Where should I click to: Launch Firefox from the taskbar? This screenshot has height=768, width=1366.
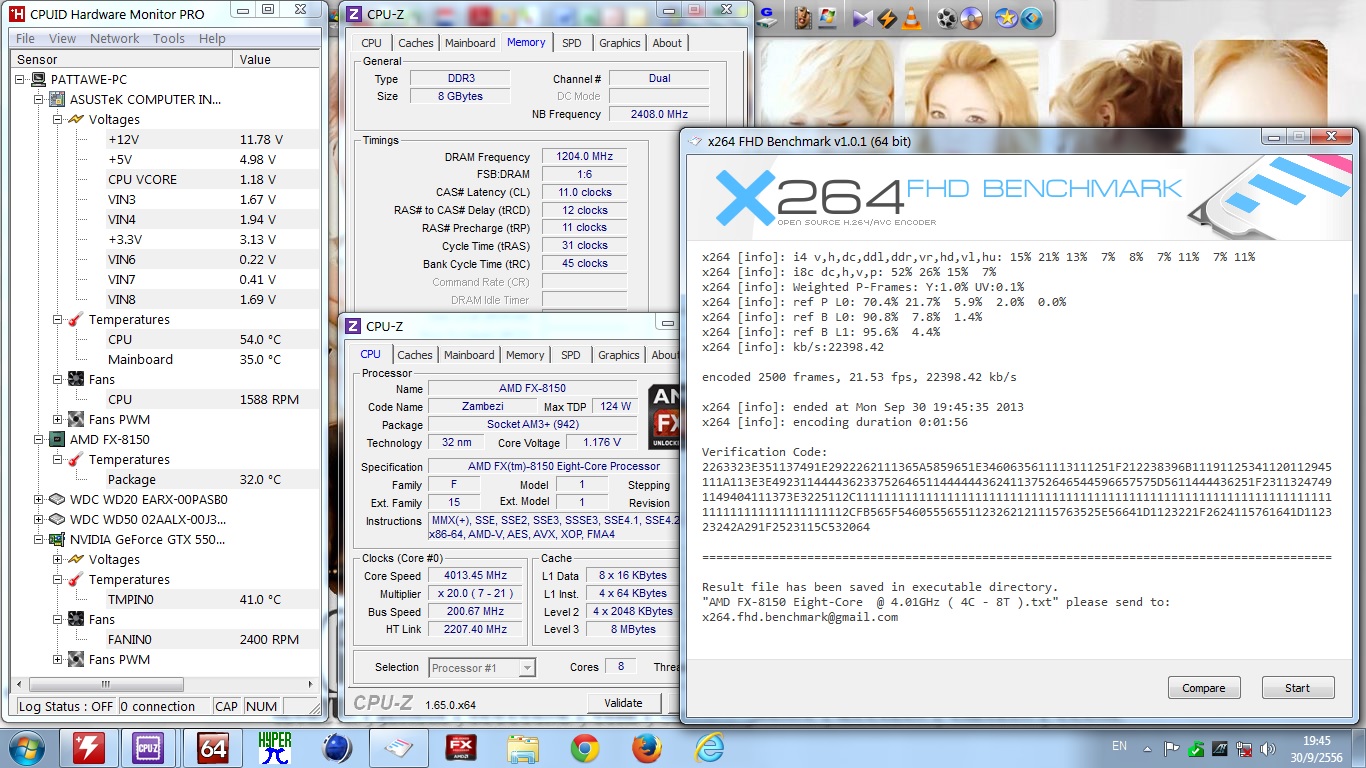(x=647, y=747)
